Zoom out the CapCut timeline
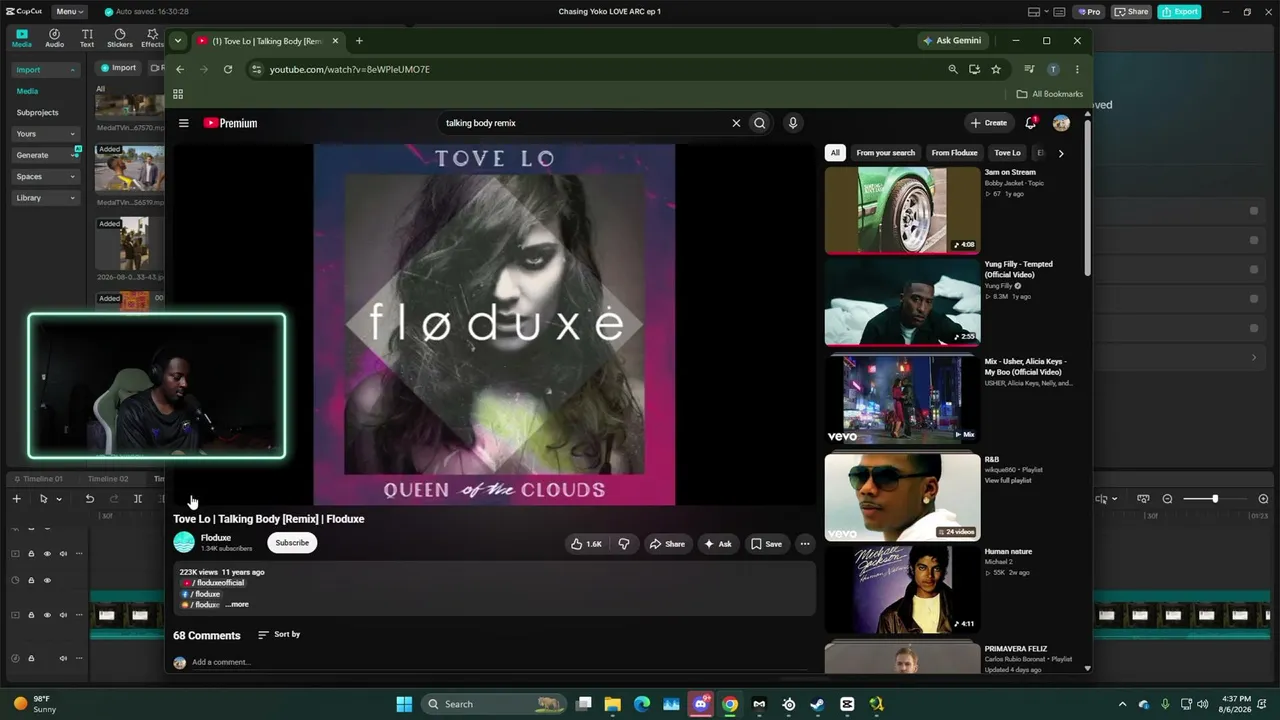This screenshot has width=1280, height=720. pyautogui.click(x=1167, y=499)
